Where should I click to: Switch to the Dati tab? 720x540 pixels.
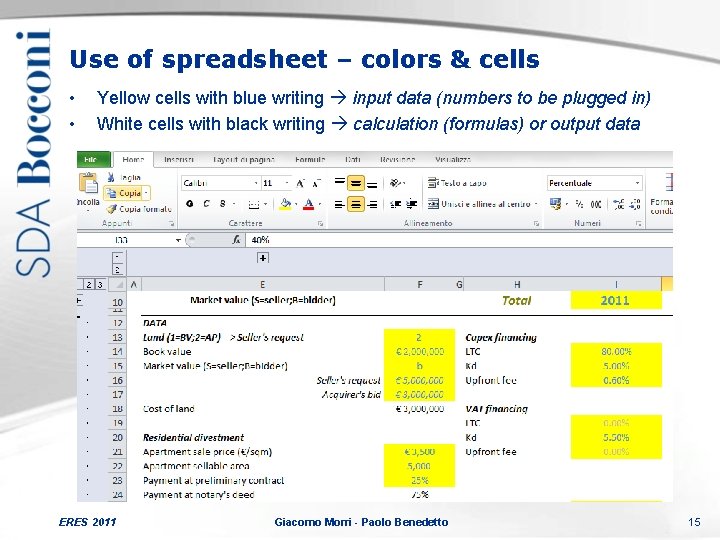point(353,159)
